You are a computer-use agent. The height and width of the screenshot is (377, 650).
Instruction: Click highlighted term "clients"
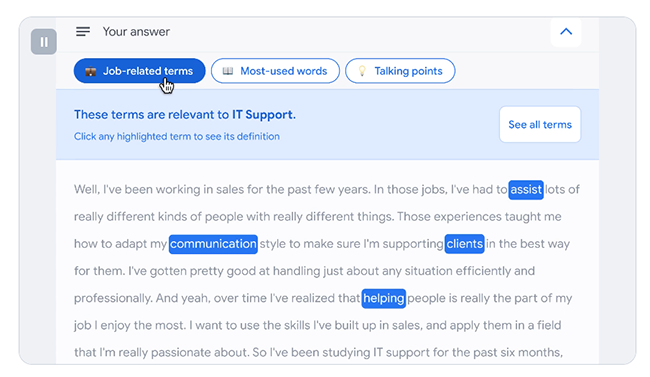(464, 244)
